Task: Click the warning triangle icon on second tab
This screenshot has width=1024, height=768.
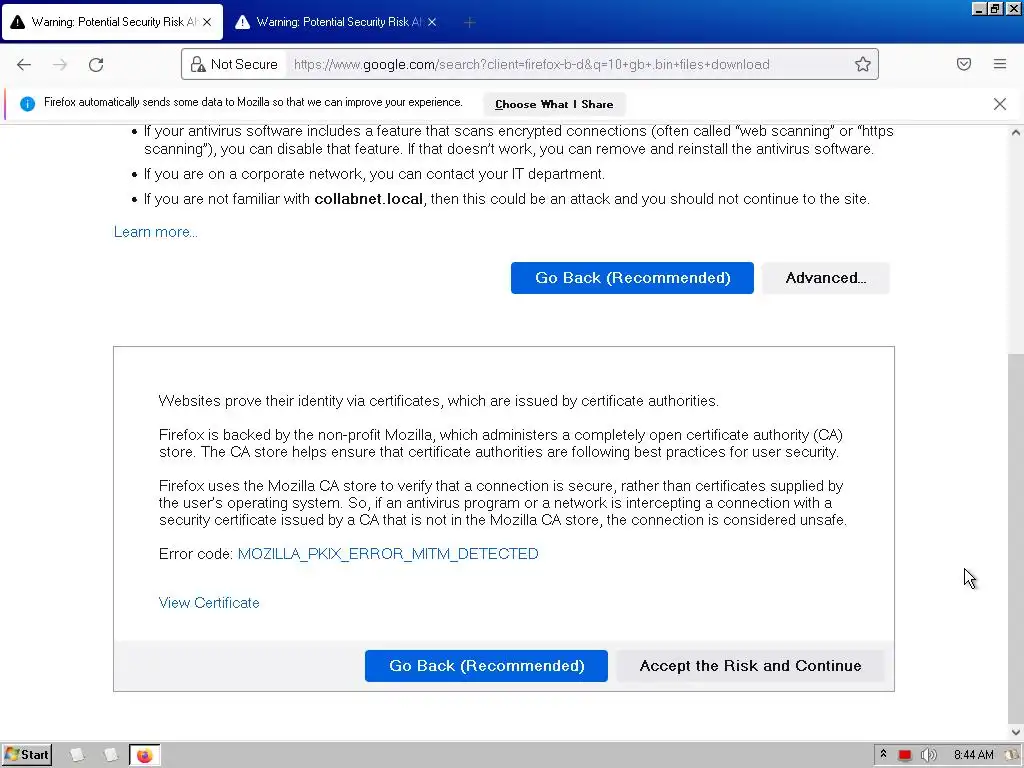Action: click(x=242, y=22)
